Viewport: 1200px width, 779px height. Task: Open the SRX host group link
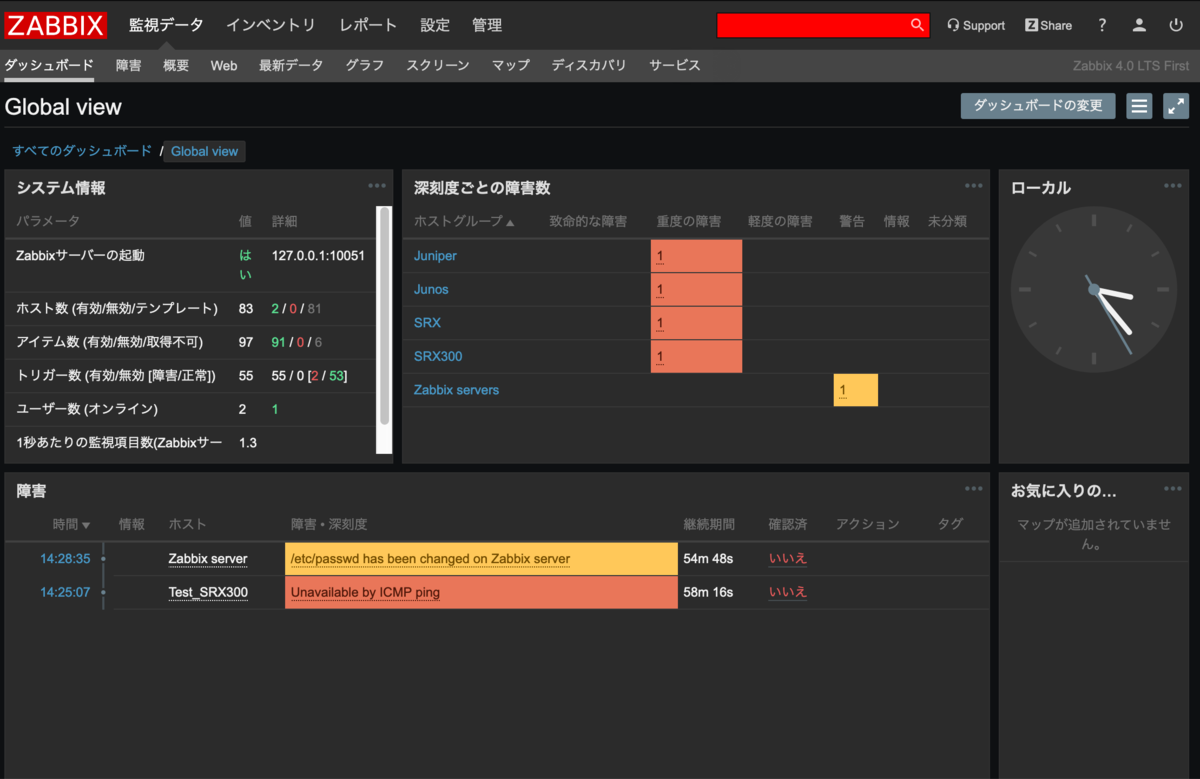pos(427,323)
